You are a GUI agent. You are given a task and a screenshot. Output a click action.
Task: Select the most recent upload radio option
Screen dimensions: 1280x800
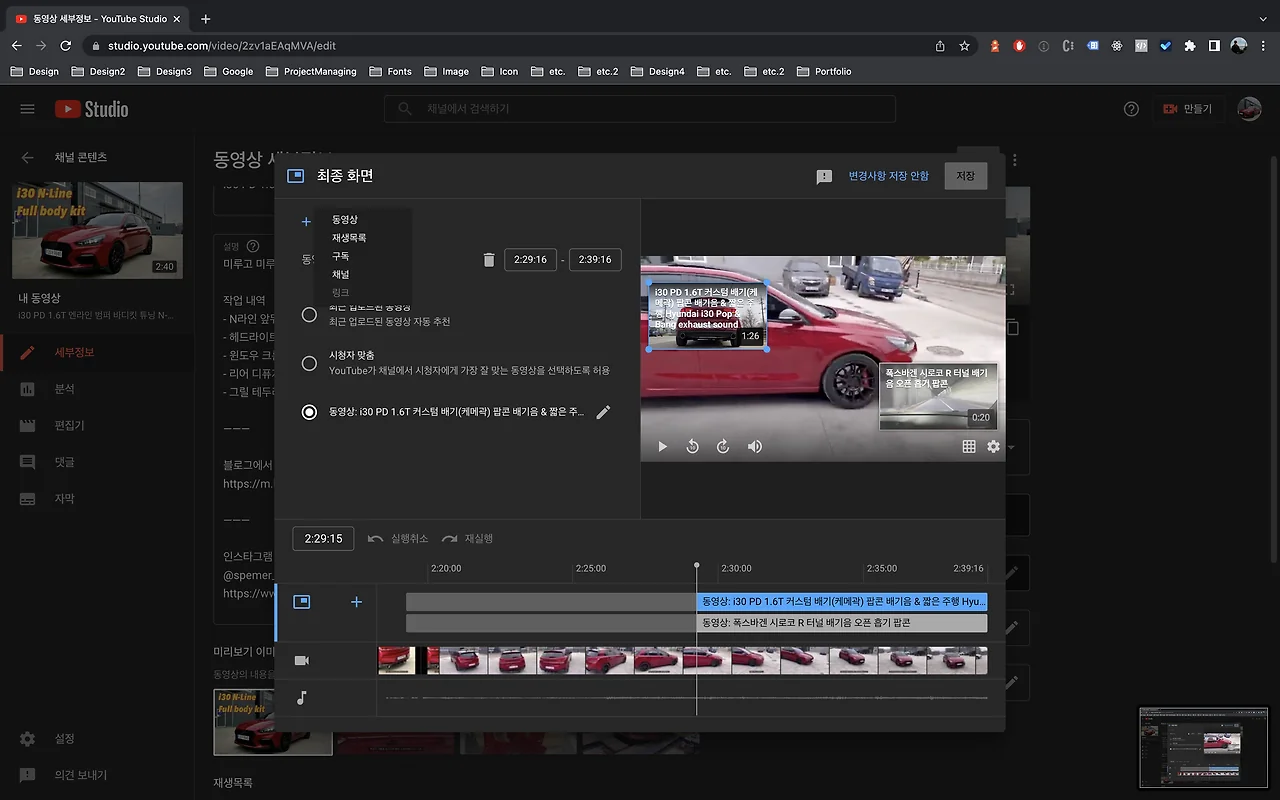(309, 314)
